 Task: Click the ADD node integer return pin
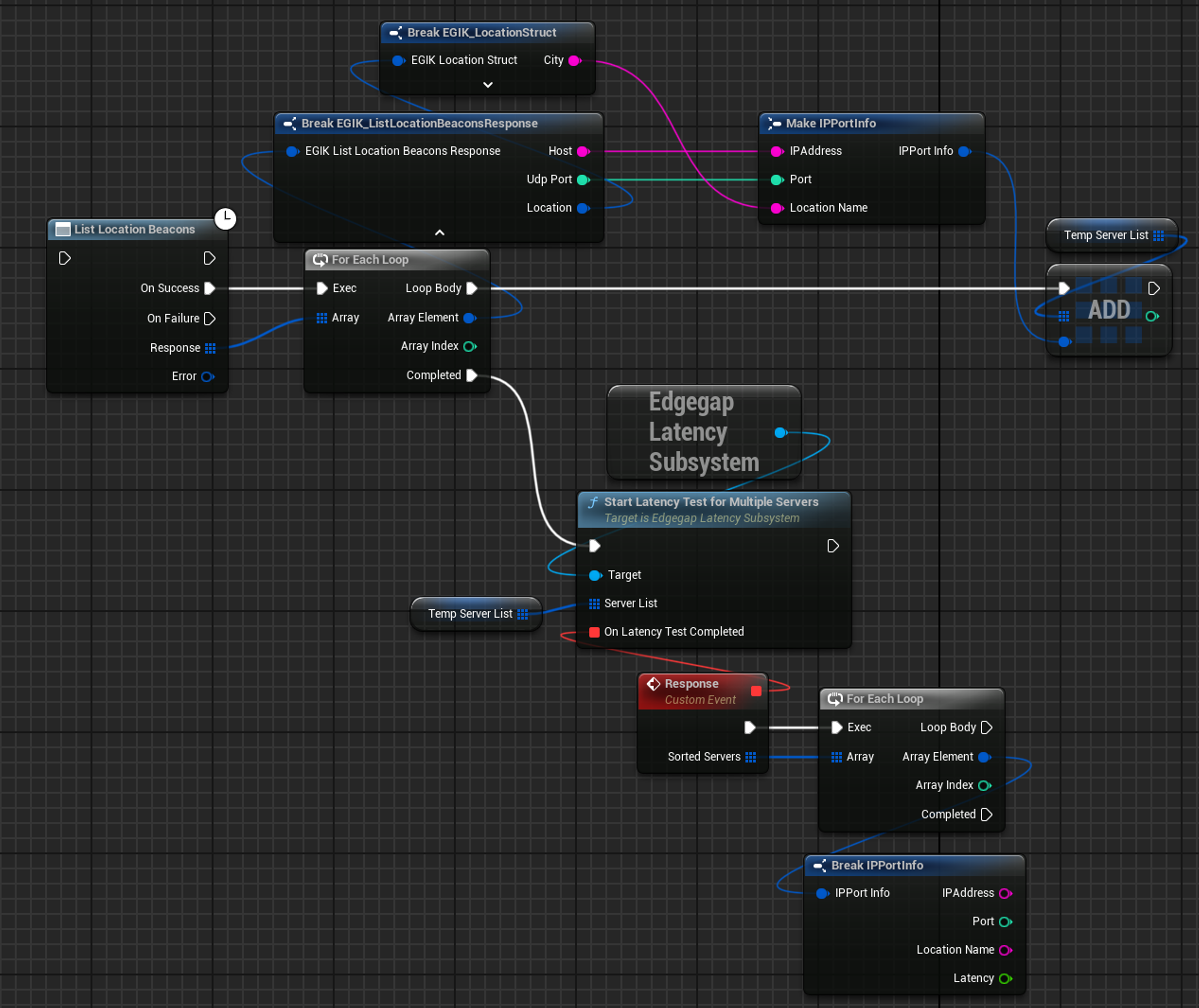(1152, 316)
